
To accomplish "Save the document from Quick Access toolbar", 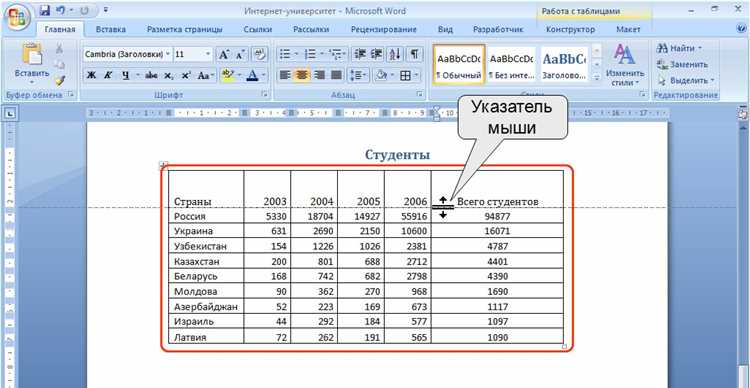I will click(44, 10).
